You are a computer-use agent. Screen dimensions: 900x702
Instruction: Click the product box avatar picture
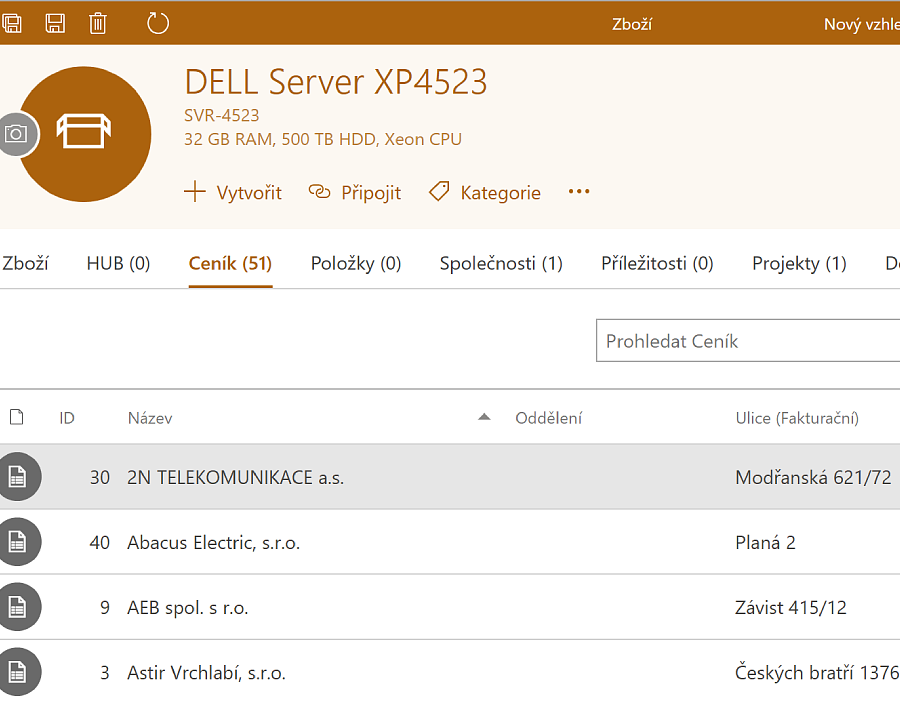click(84, 134)
